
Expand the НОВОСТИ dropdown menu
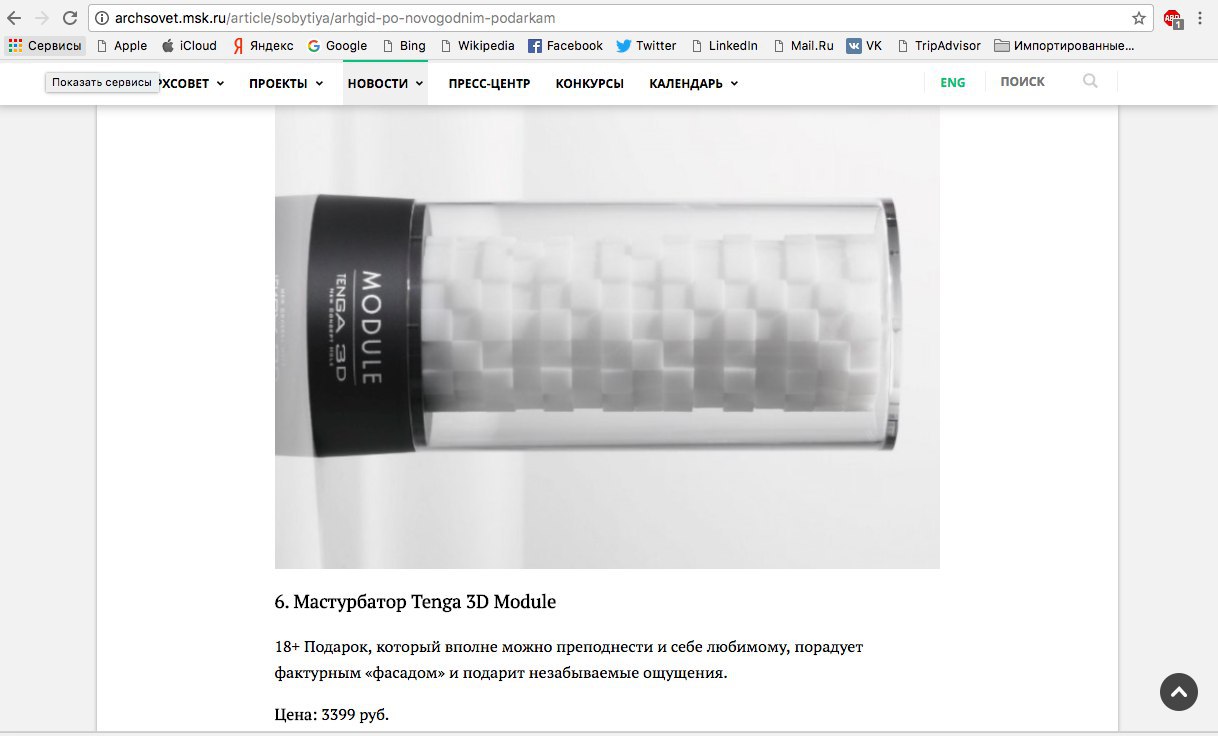click(x=385, y=83)
